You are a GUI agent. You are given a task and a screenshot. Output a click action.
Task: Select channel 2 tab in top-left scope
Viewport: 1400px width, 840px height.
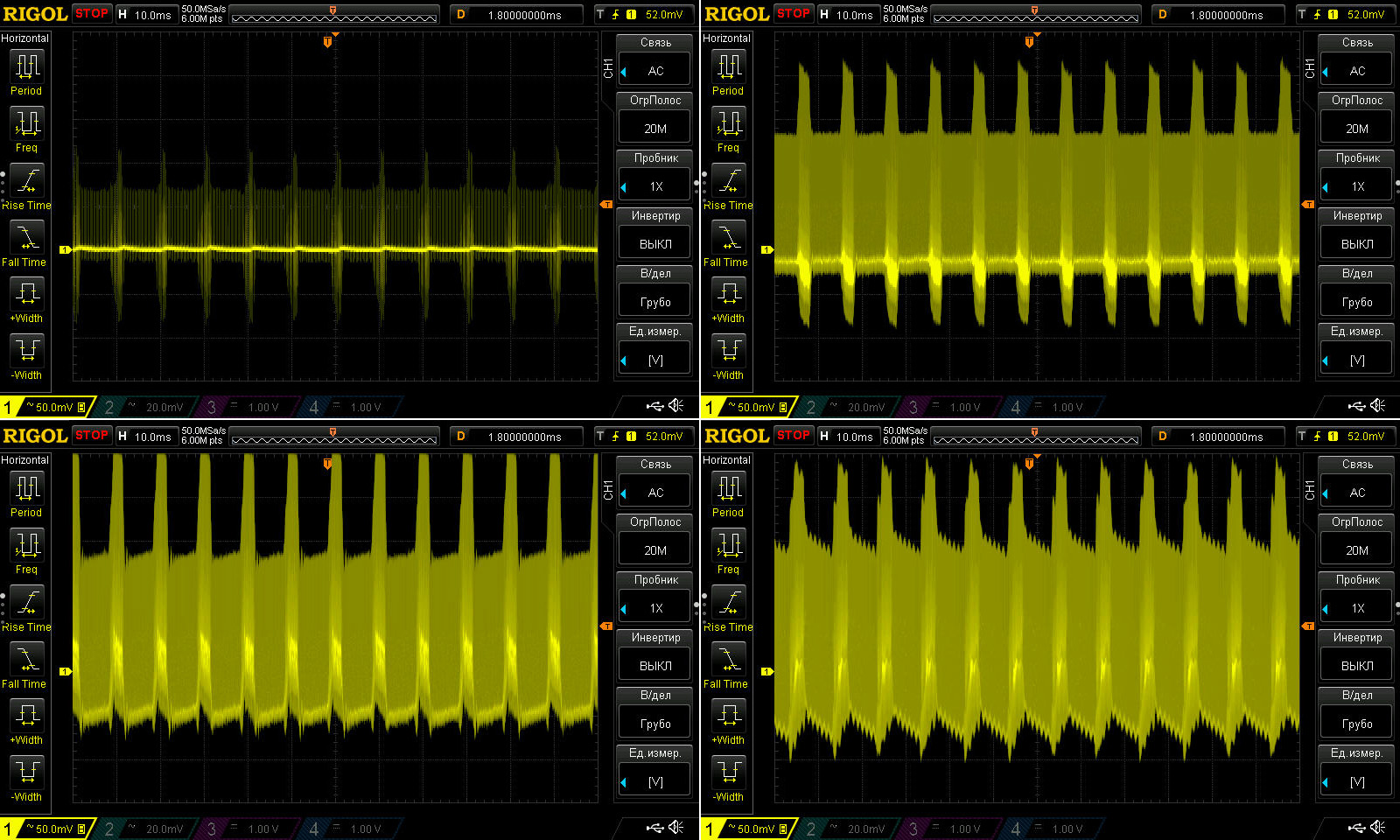coord(144,407)
